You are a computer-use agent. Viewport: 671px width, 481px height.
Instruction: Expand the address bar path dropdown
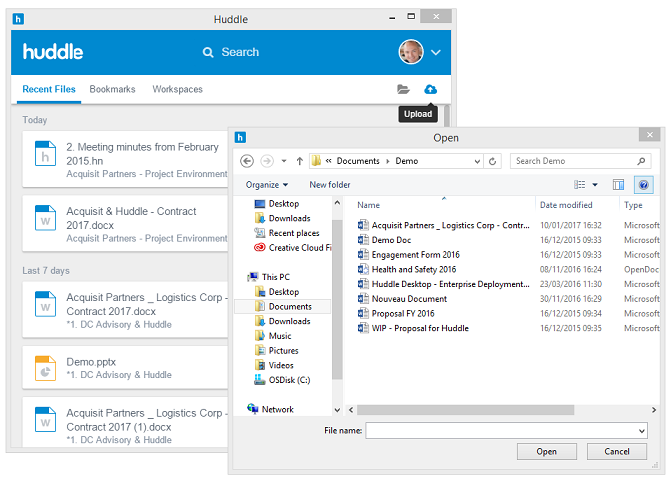477,161
